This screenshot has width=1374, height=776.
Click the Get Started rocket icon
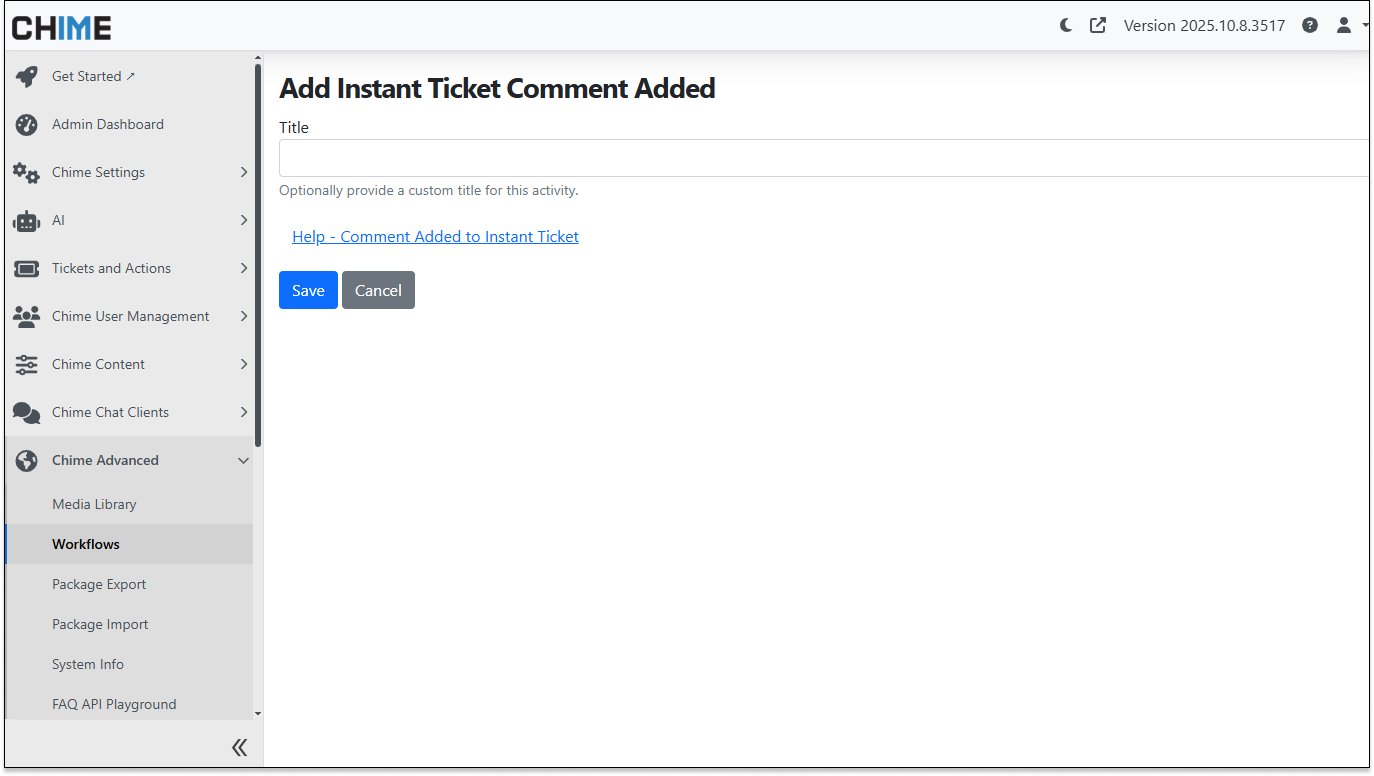pos(27,77)
